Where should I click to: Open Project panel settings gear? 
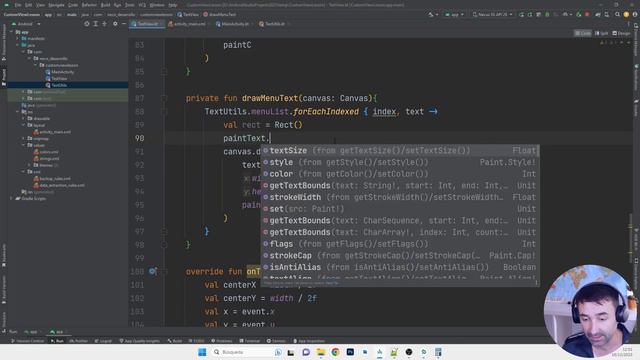coord(115,24)
